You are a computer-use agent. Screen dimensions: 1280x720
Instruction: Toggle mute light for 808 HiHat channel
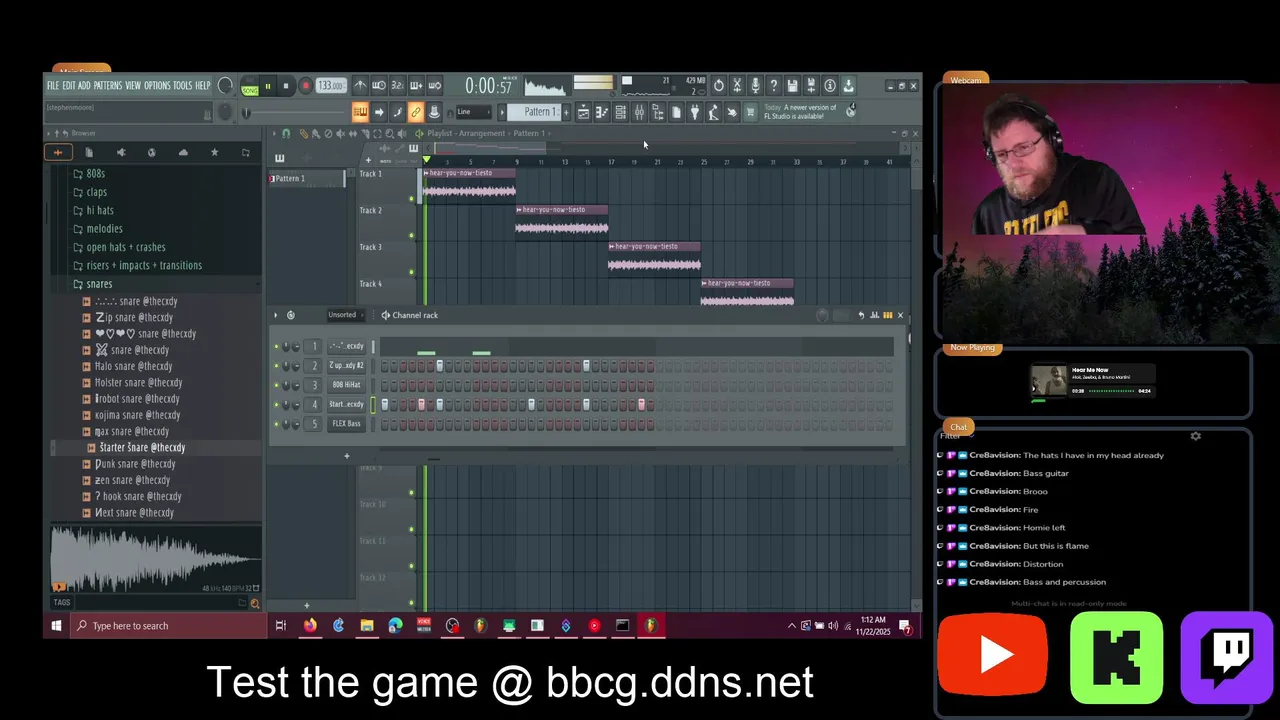pyautogui.click(x=276, y=385)
